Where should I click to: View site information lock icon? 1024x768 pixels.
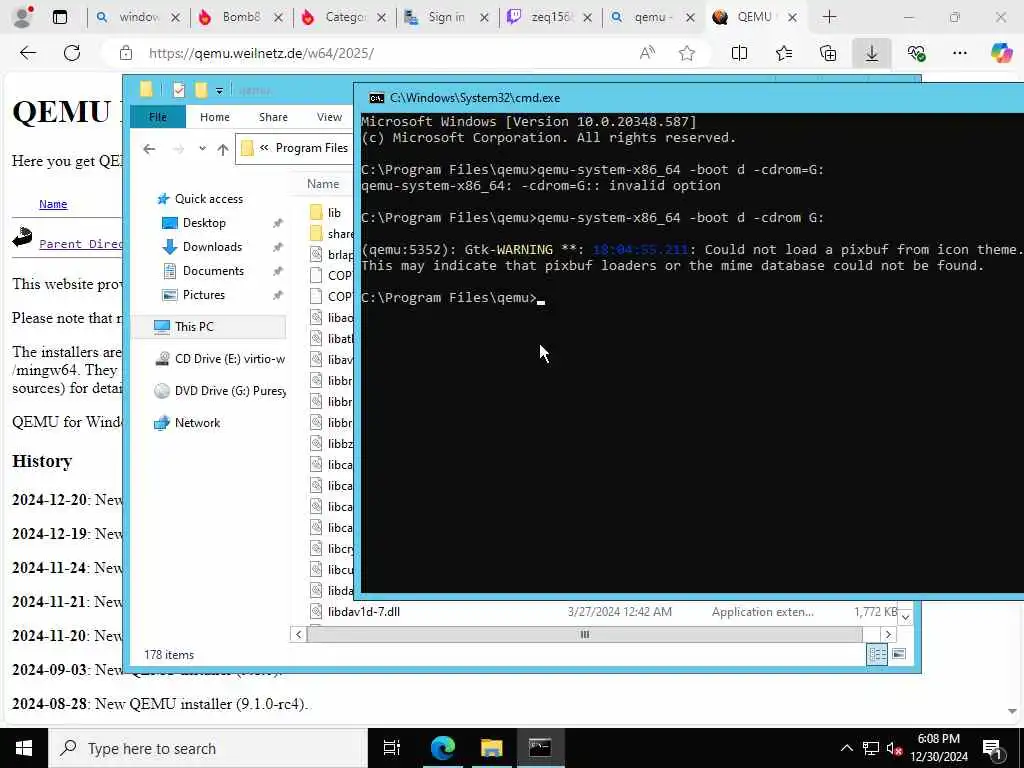[126, 54]
